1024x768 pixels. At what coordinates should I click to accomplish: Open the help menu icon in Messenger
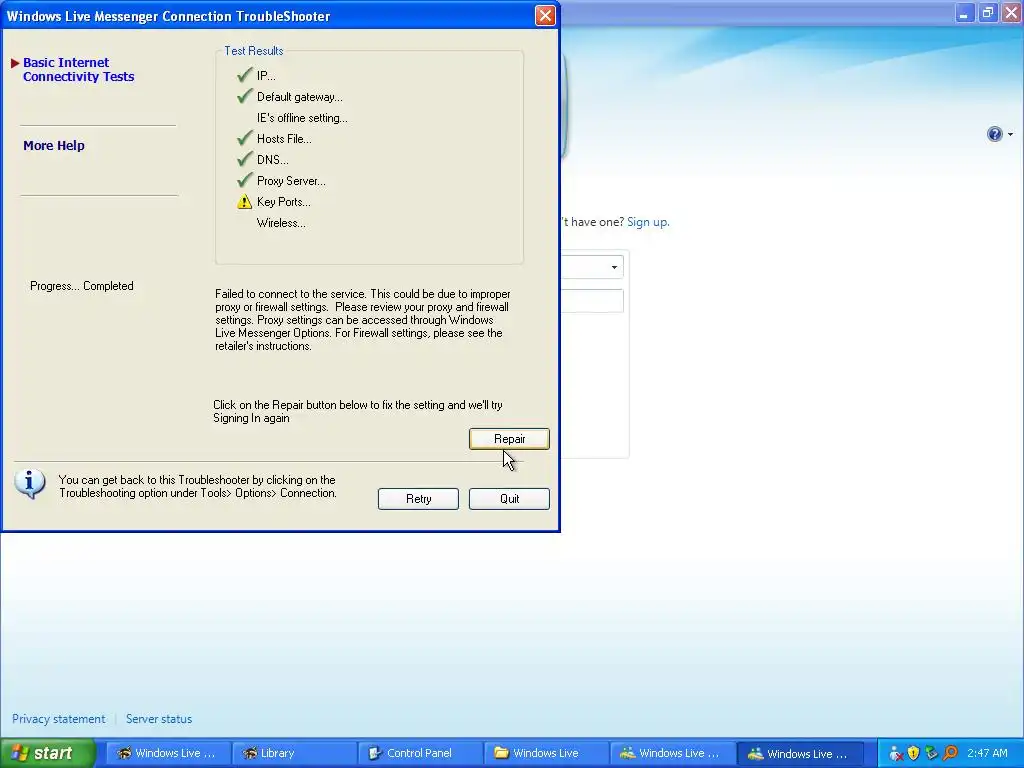pos(994,134)
